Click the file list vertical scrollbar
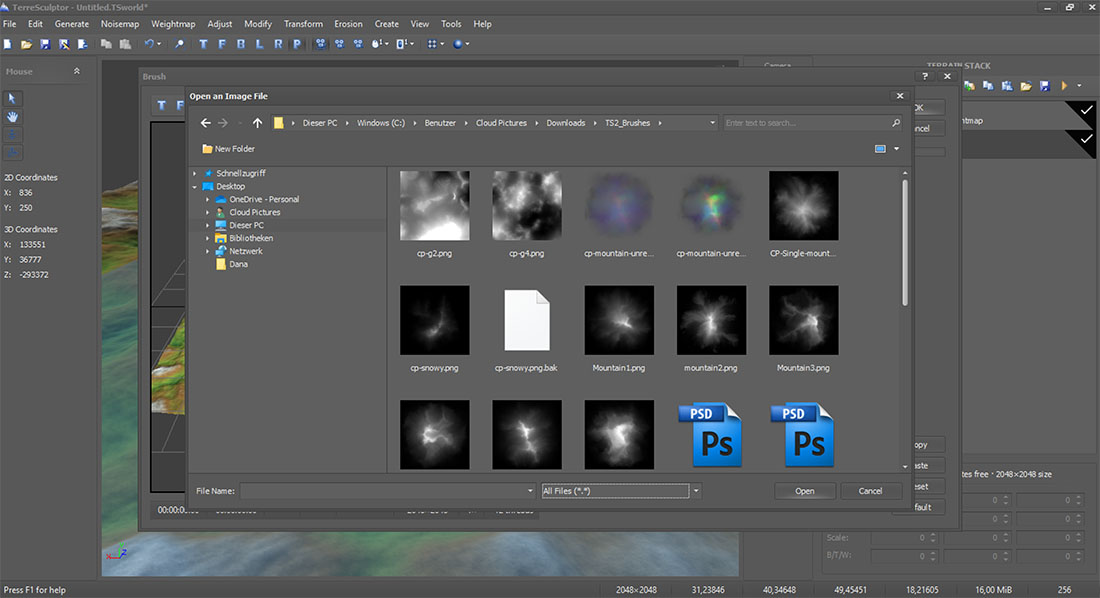 pos(905,242)
